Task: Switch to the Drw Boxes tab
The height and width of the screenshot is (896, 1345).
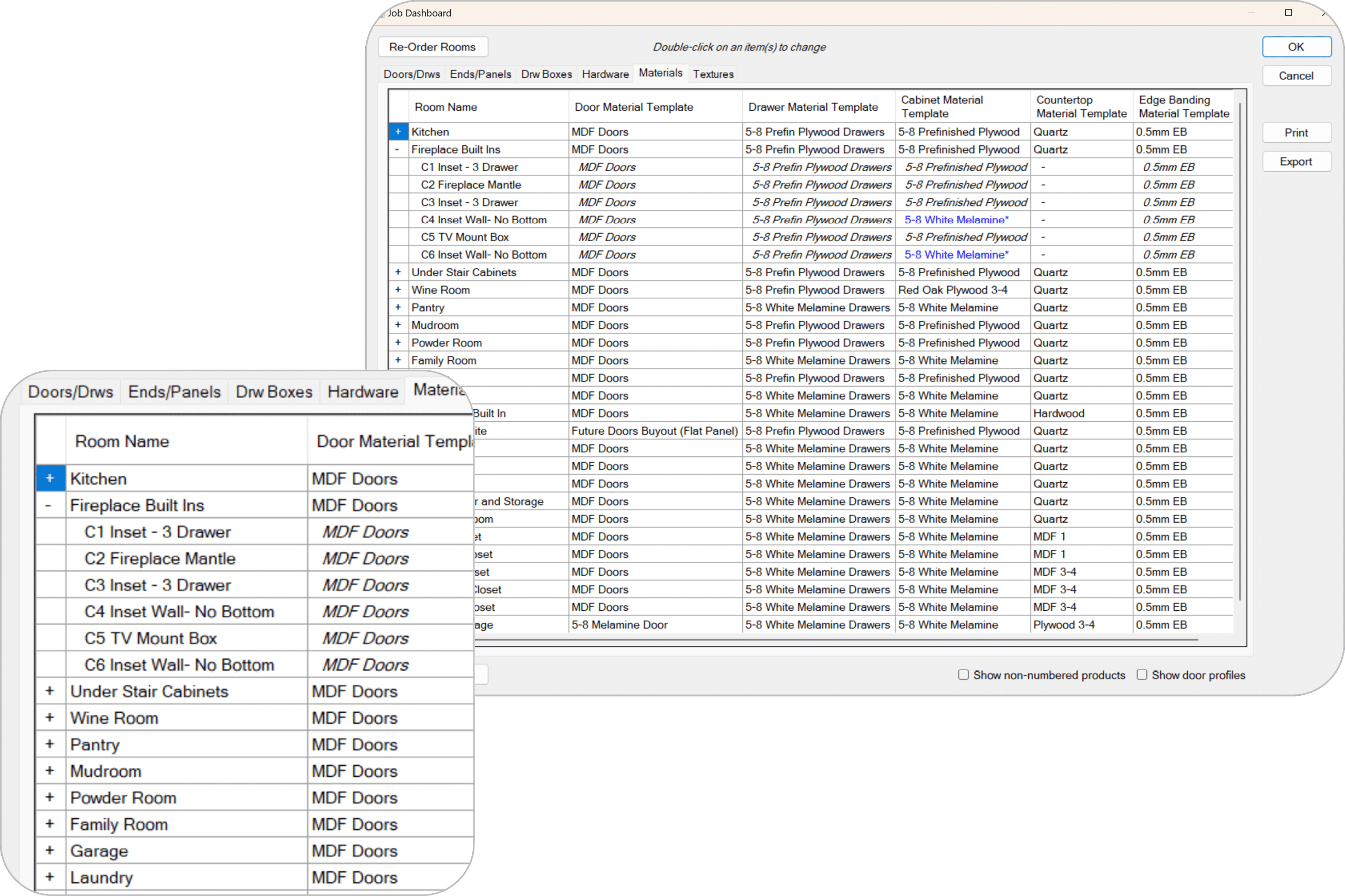Action: pos(546,74)
